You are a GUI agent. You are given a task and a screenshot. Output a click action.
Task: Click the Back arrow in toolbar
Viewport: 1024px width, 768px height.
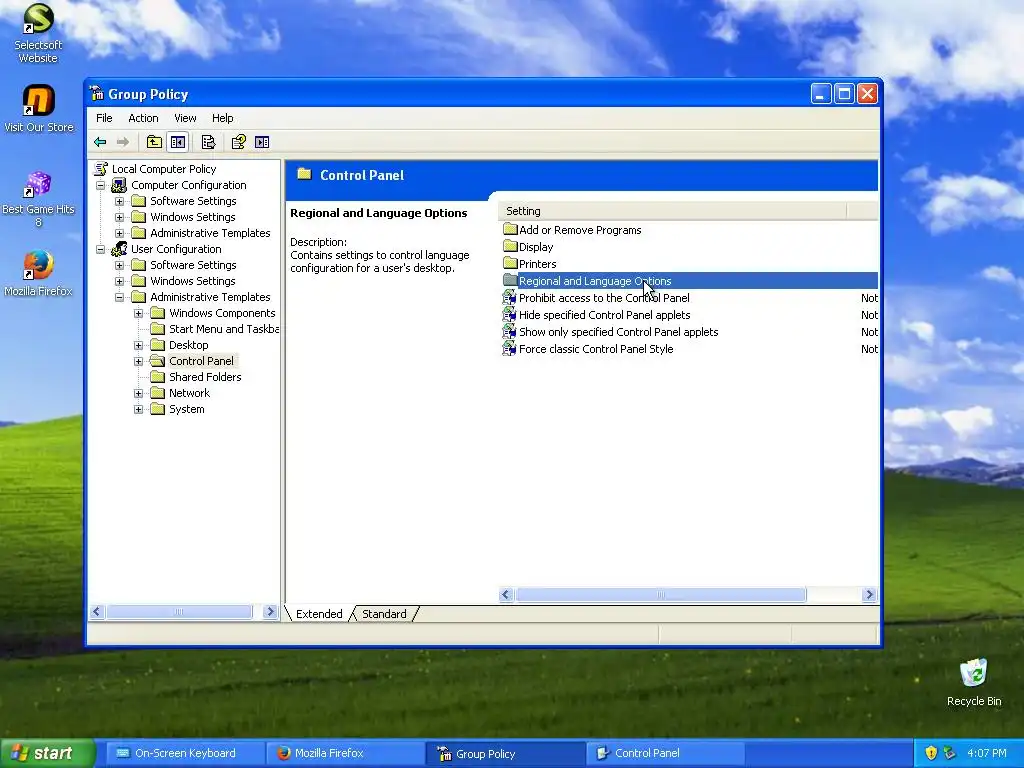[x=100, y=142]
